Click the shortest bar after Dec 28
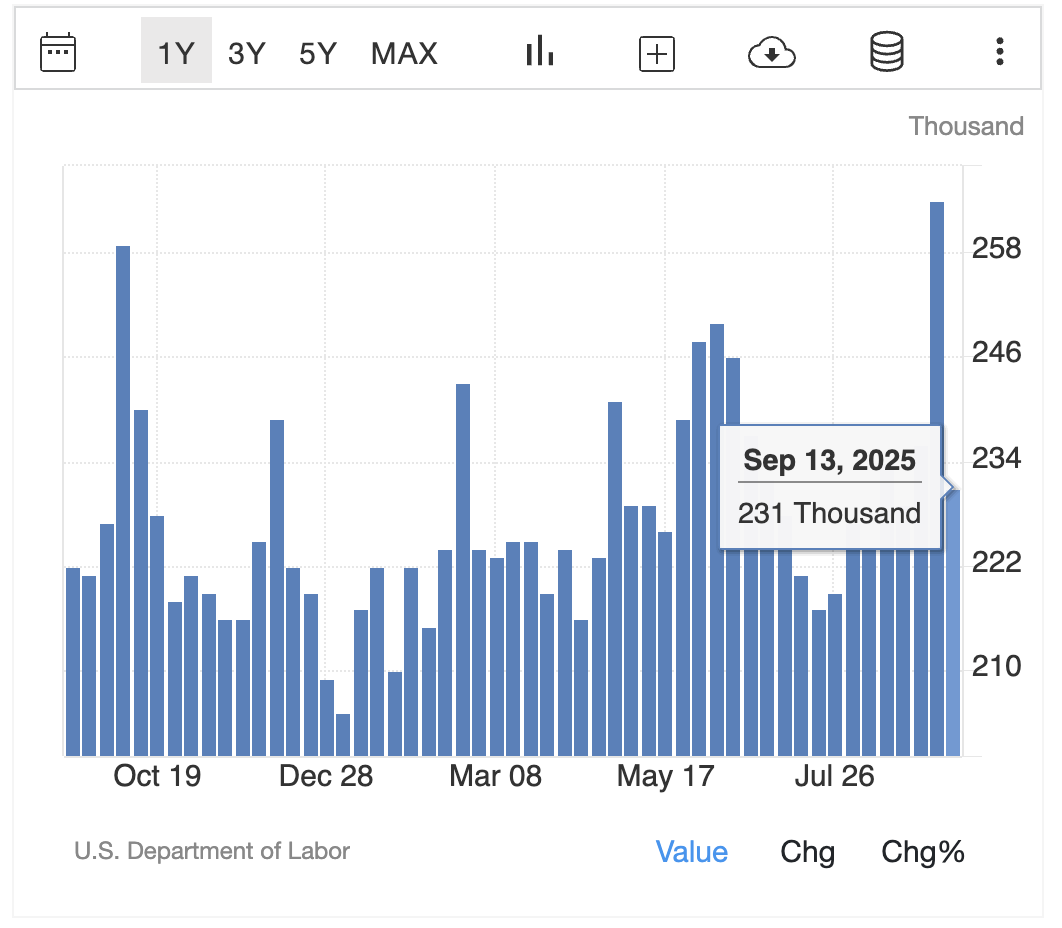 click(x=343, y=735)
